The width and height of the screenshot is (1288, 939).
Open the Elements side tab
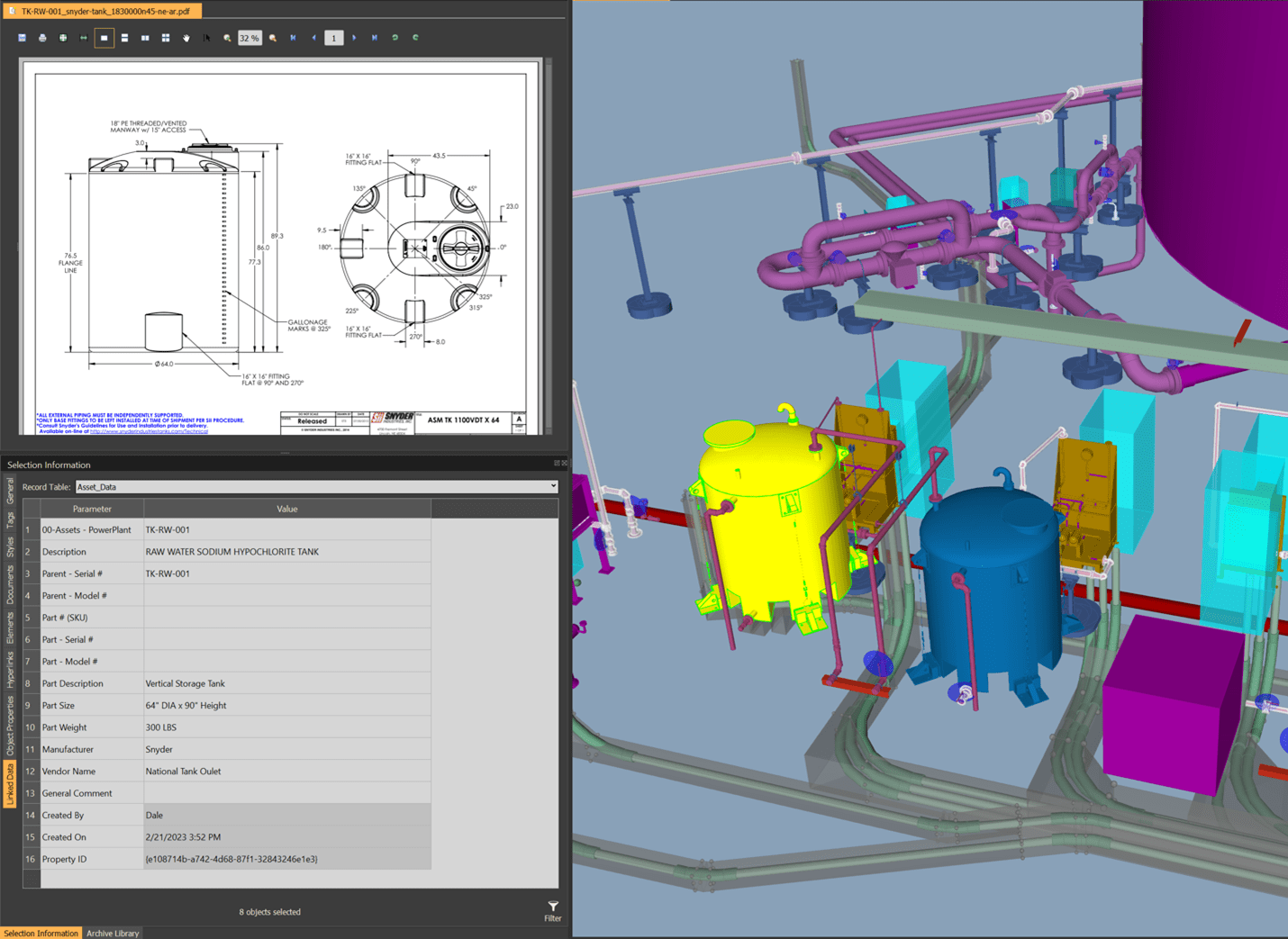pos(10,628)
